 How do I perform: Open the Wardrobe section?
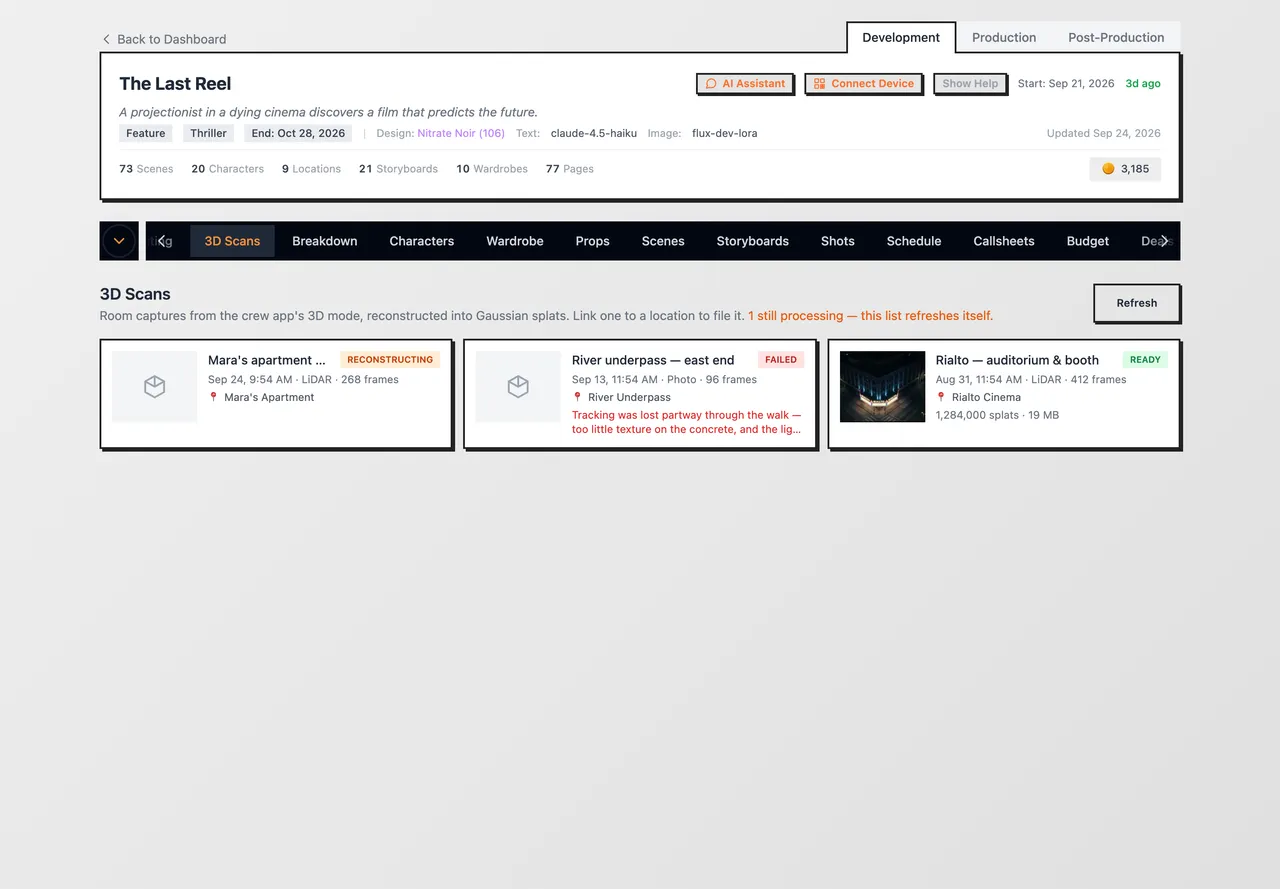point(515,241)
